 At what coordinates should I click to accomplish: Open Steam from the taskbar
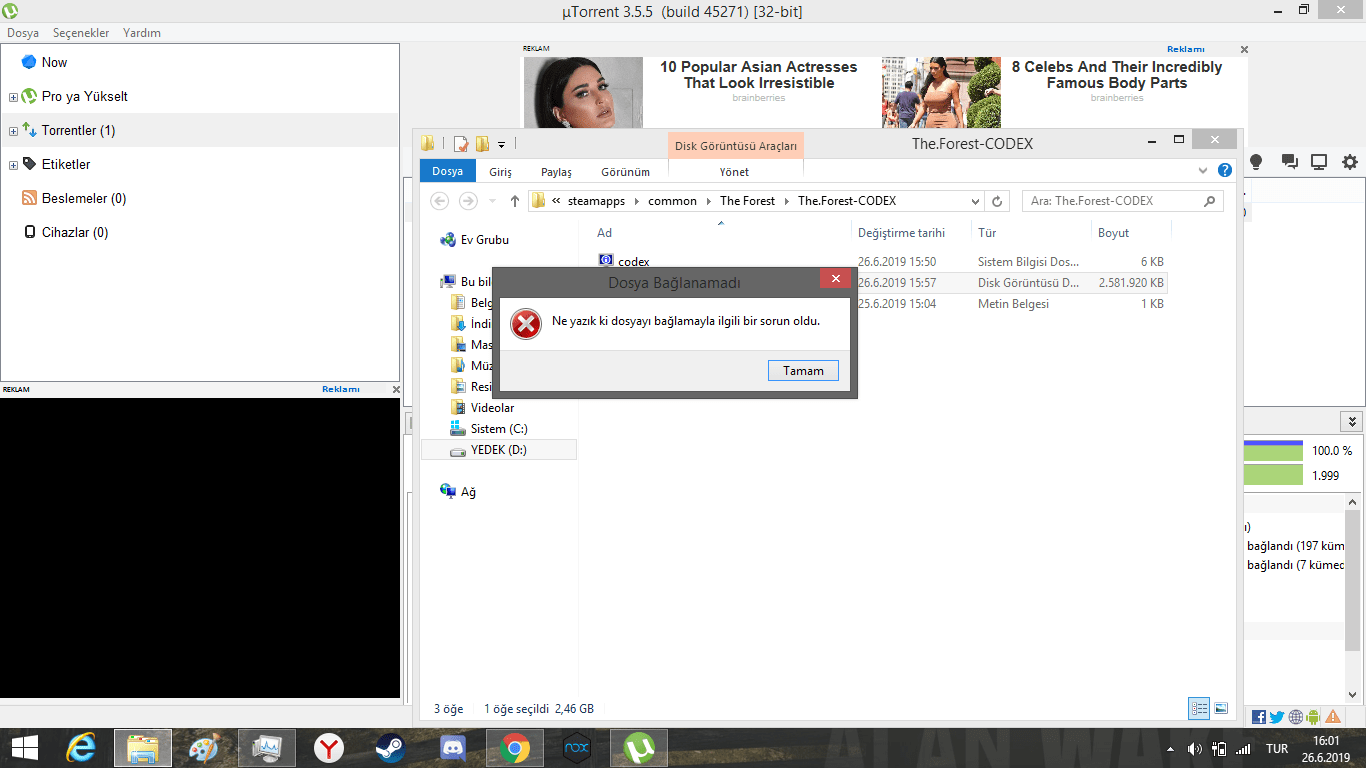[391, 748]
